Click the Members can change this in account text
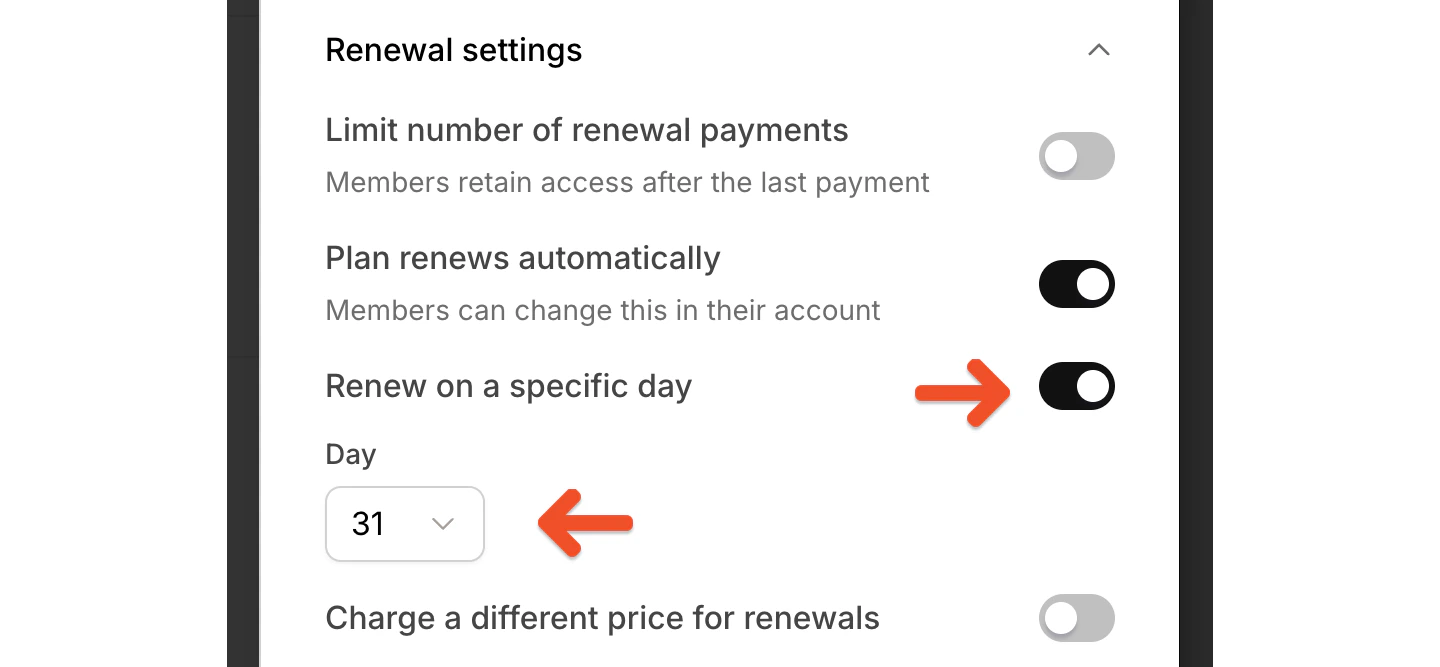Screen dimensions: 1440x667 coord(602,310)
